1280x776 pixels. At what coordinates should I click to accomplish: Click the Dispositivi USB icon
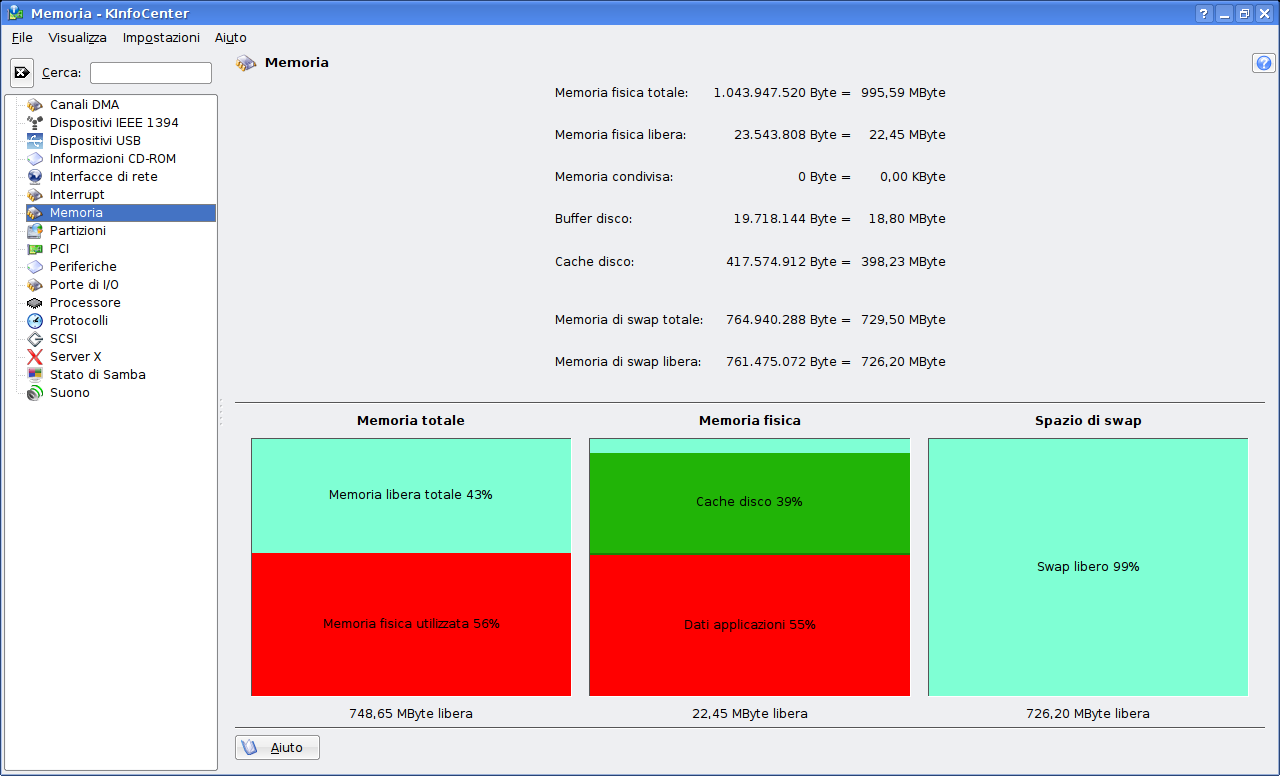[x=35, y=141]
